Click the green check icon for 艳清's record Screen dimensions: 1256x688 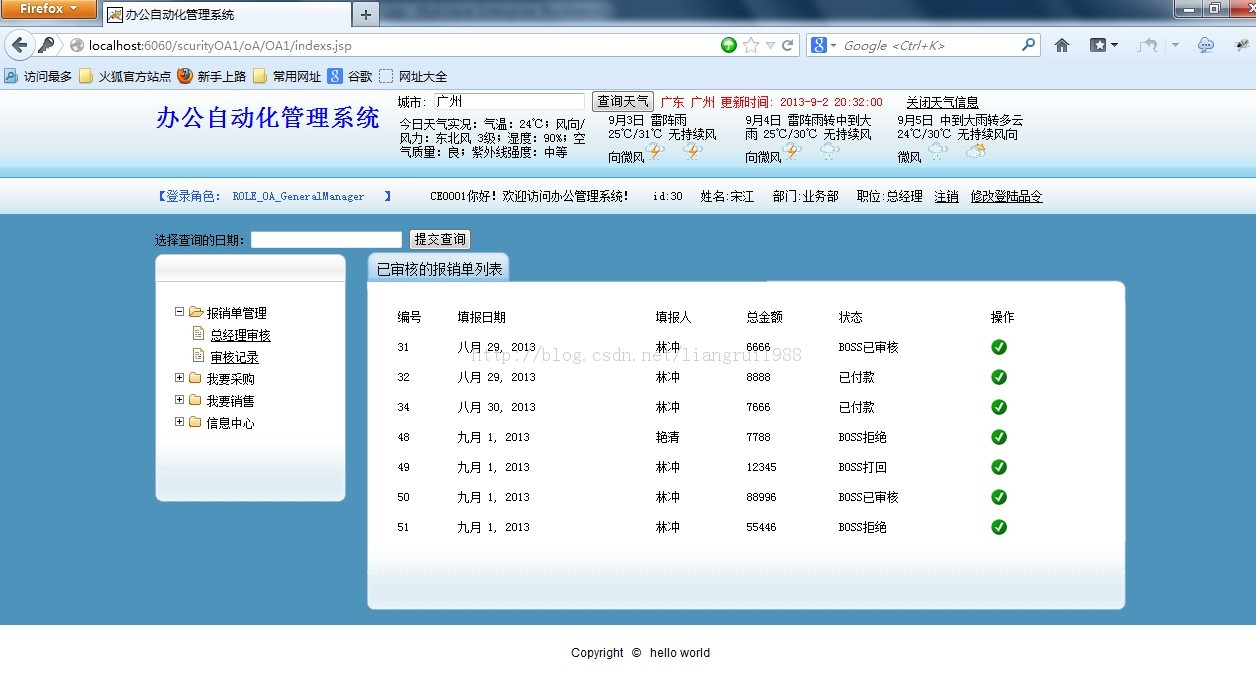click(x=999, y=437)
